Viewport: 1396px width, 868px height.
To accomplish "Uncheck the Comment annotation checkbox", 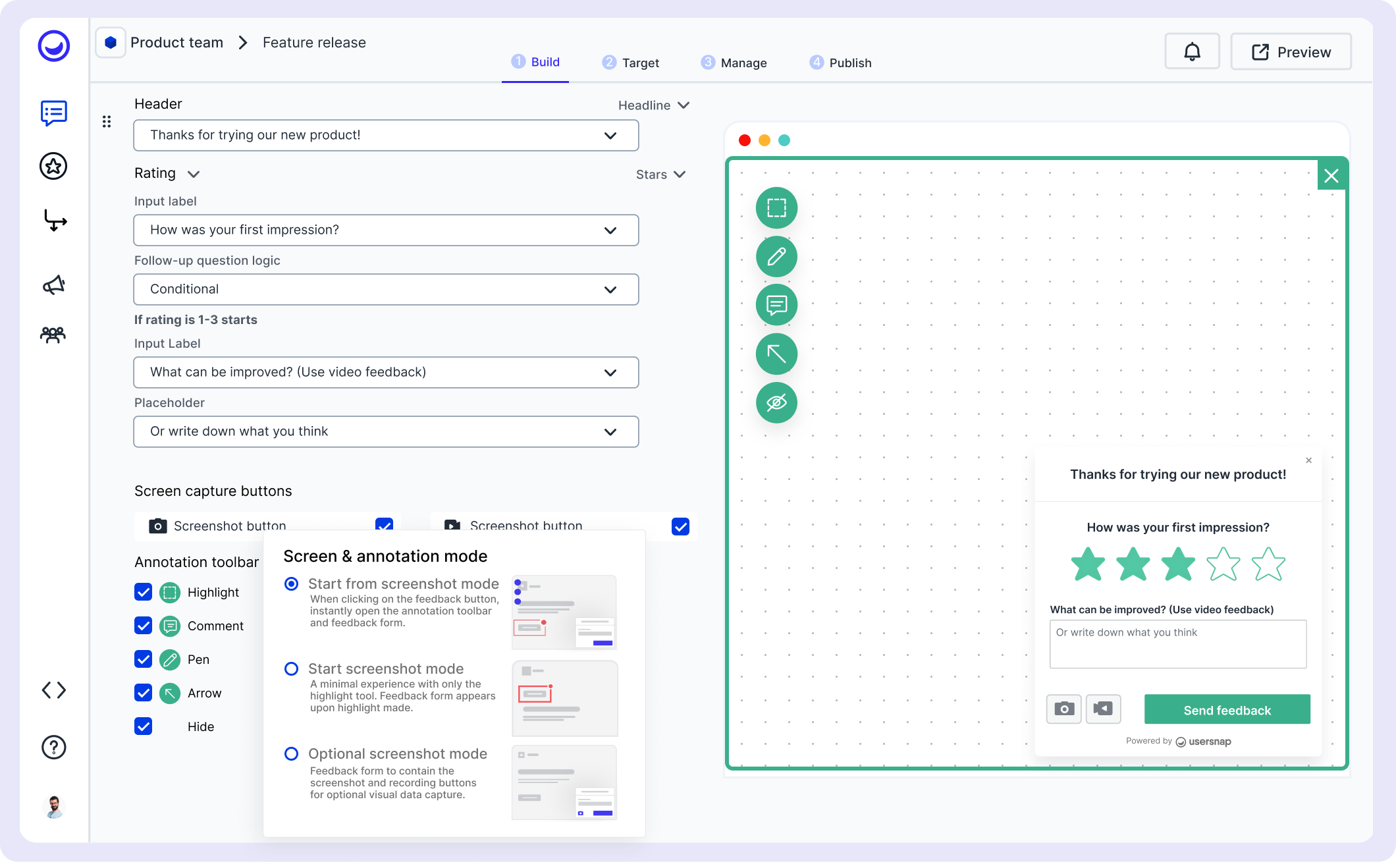I will coord(143,626).
